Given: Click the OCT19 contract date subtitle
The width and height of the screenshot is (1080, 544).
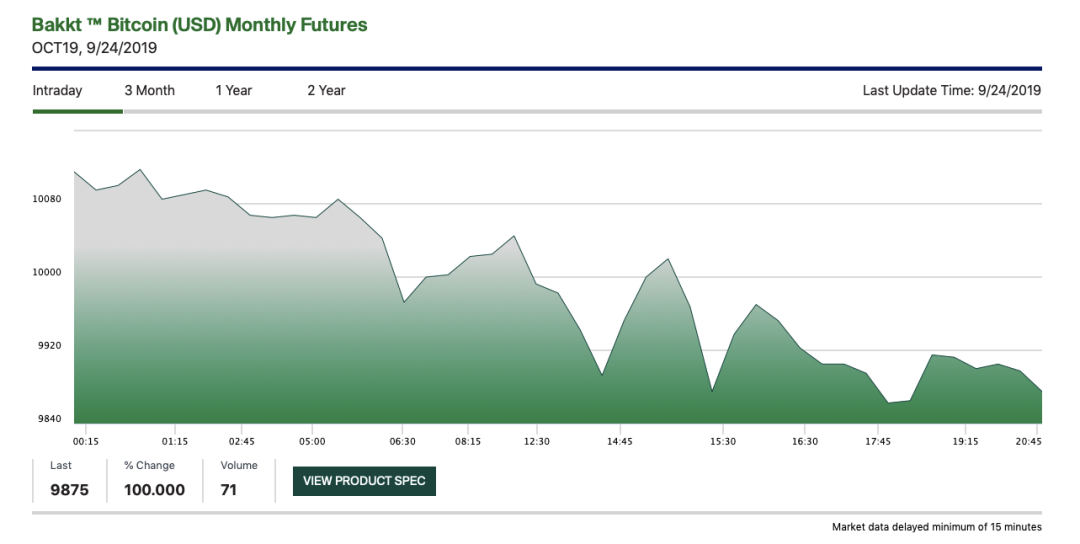Looking at the screenshot, I should click(x=94, y=48).
